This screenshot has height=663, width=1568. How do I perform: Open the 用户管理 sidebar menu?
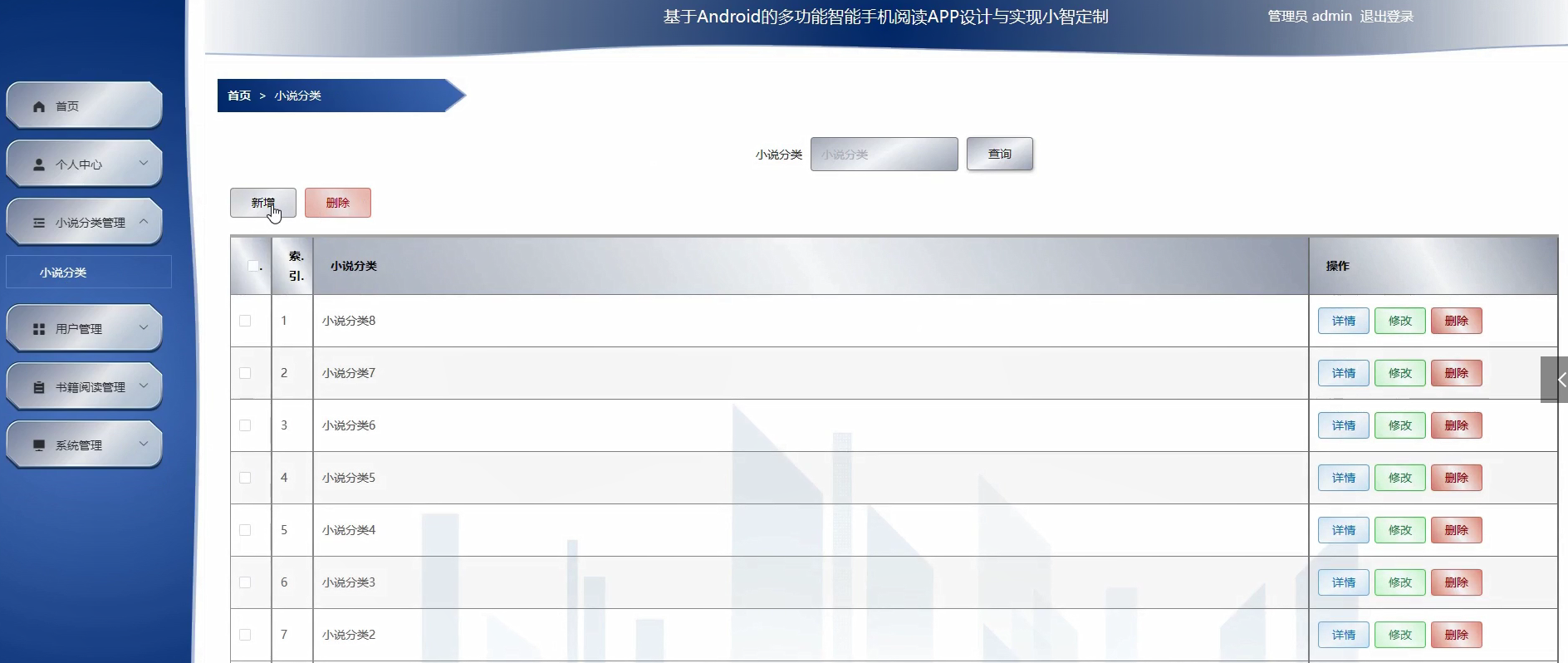84,328
